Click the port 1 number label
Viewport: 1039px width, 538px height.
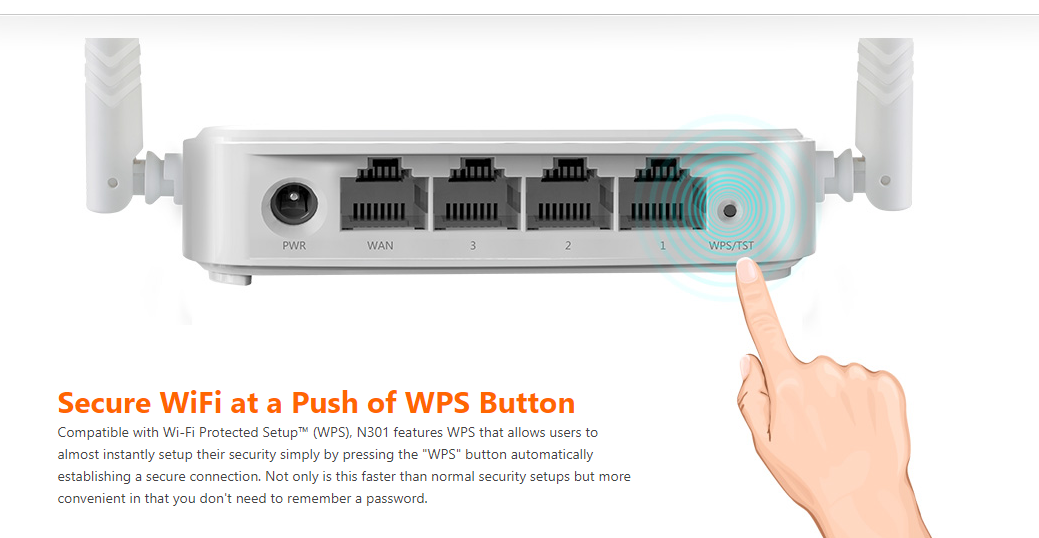(663, 245)
